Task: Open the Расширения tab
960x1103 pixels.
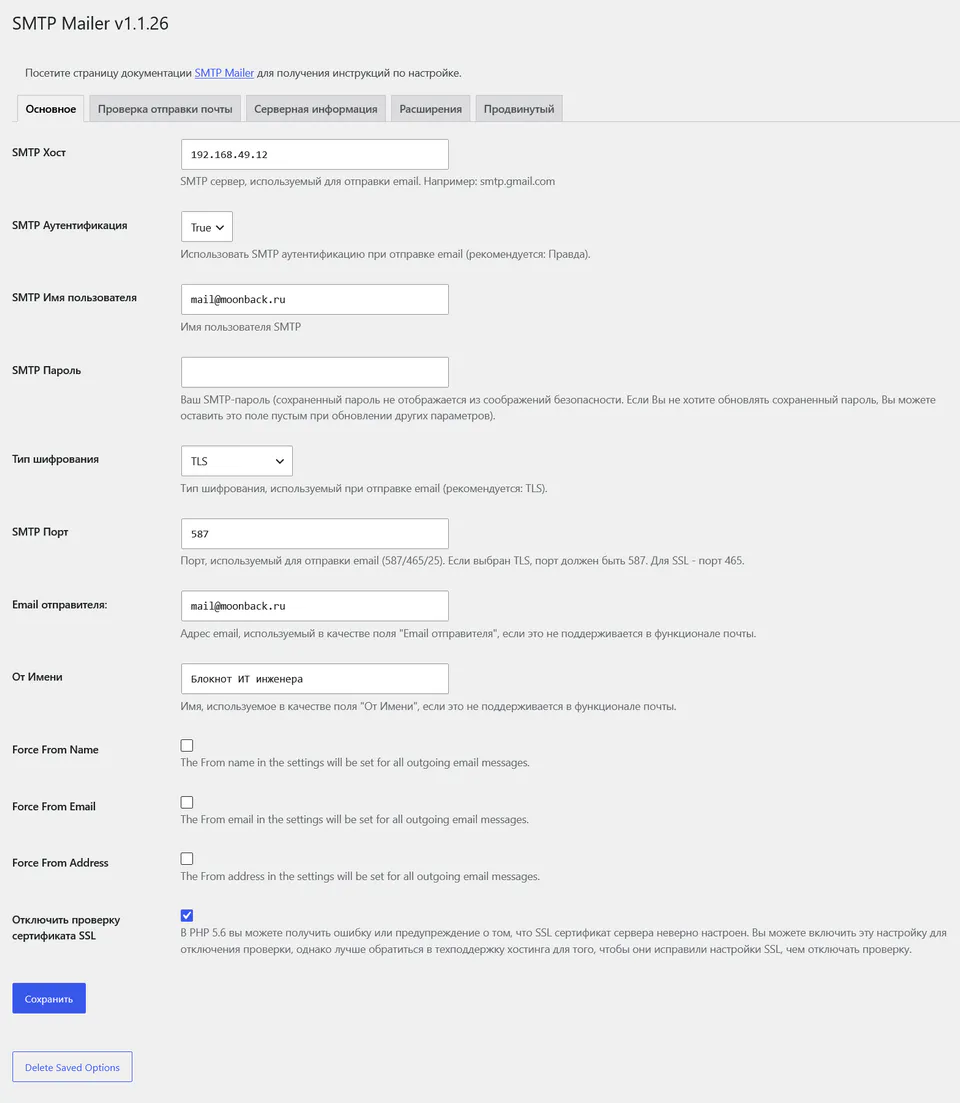Action: (430, 108)
